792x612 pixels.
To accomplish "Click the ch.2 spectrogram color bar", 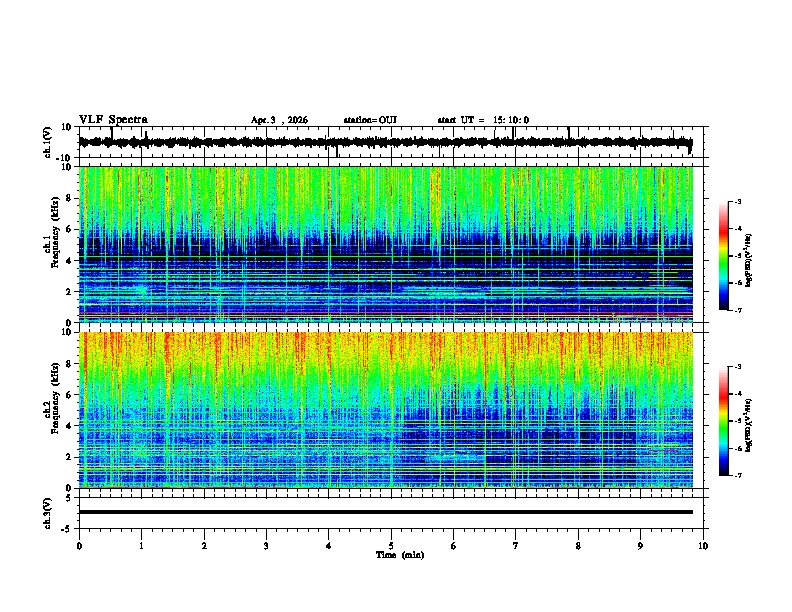I will tap(724, 421).
